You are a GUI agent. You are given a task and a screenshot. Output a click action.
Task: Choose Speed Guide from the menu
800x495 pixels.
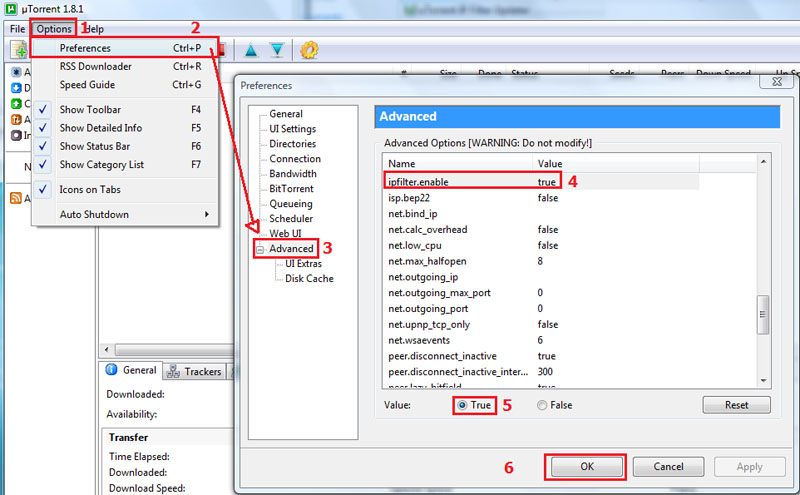click(125, 85)
